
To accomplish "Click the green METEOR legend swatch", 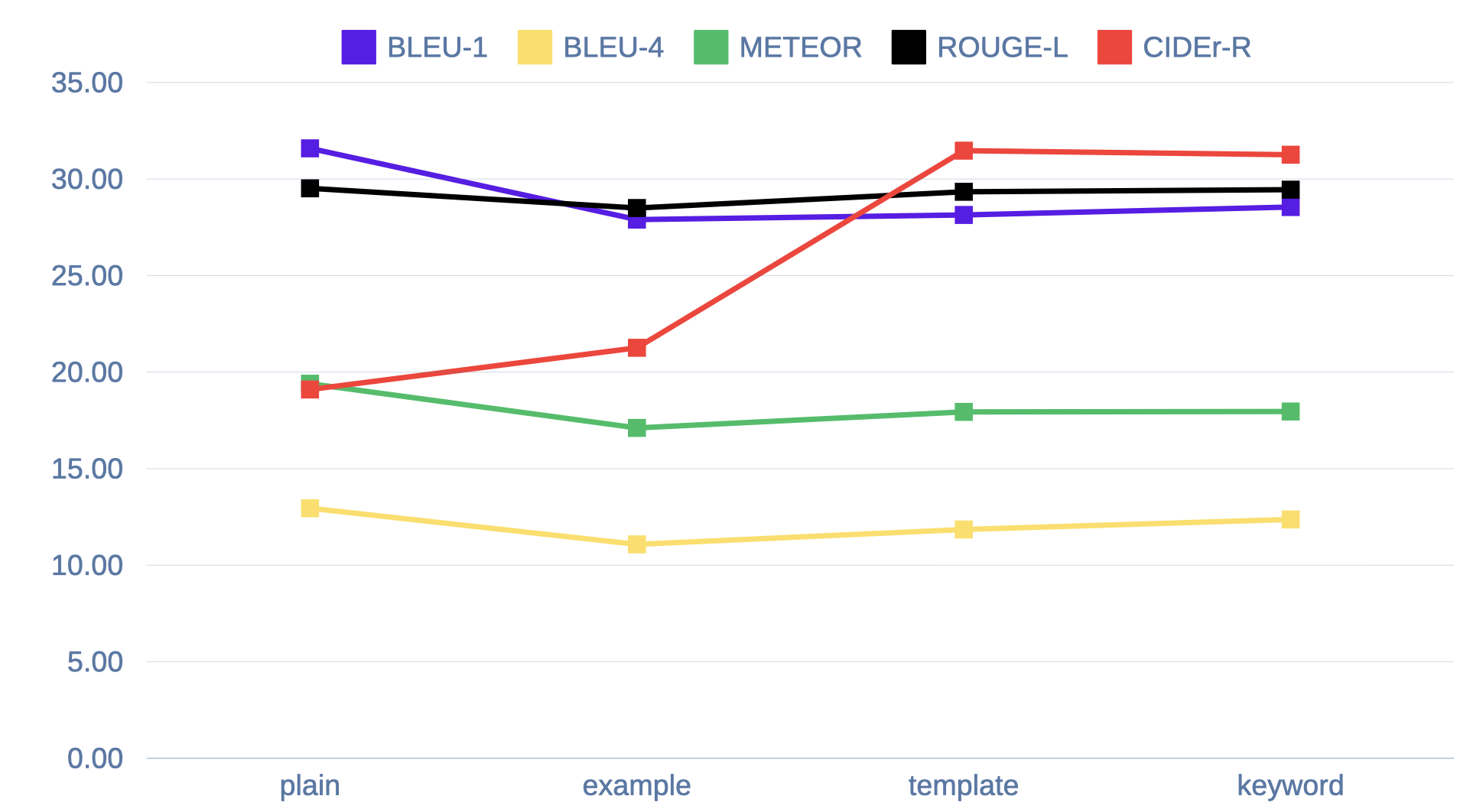I will coord(711,47).
